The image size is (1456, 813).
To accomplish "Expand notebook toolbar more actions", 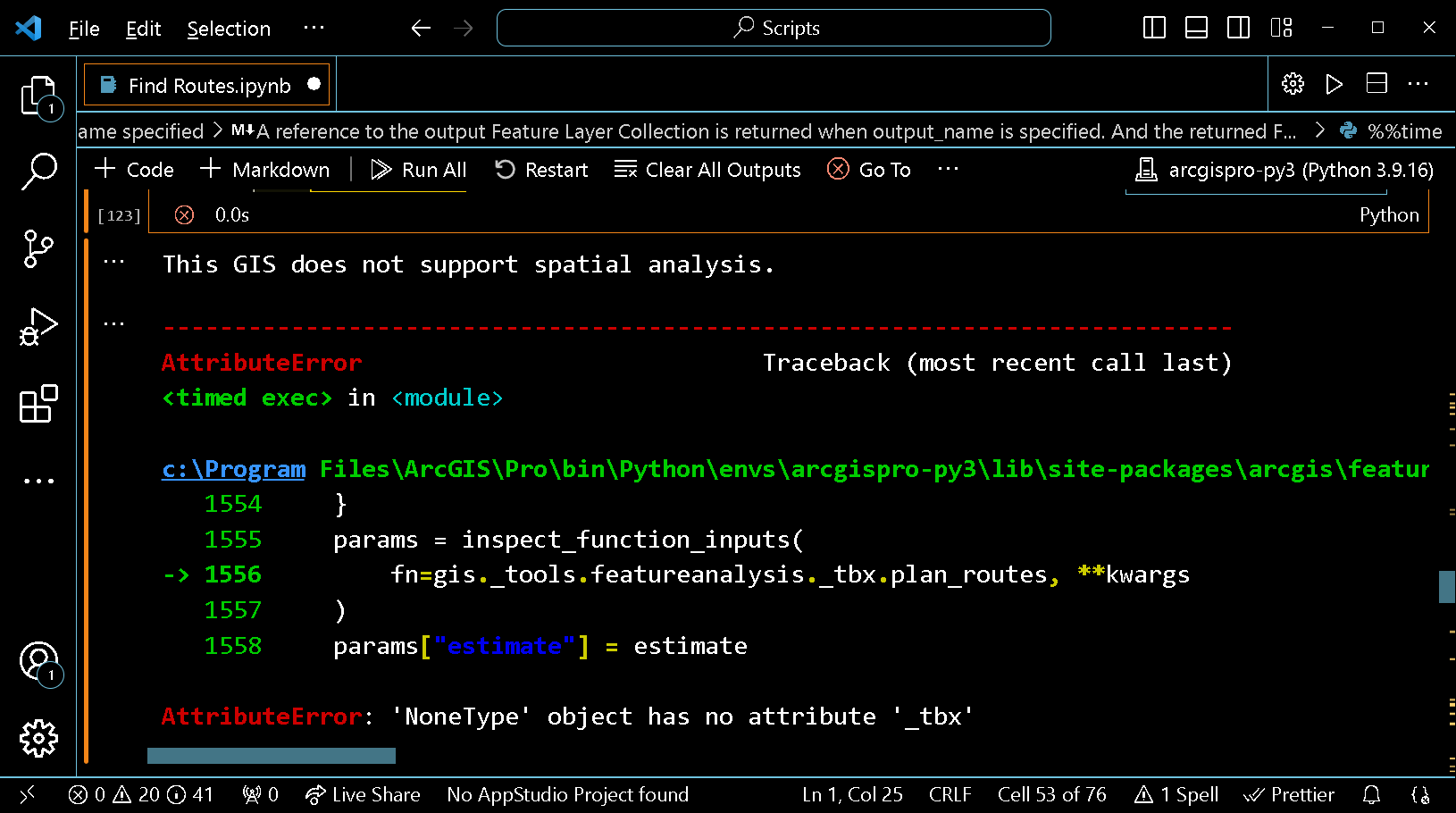I will coord(948,169).
